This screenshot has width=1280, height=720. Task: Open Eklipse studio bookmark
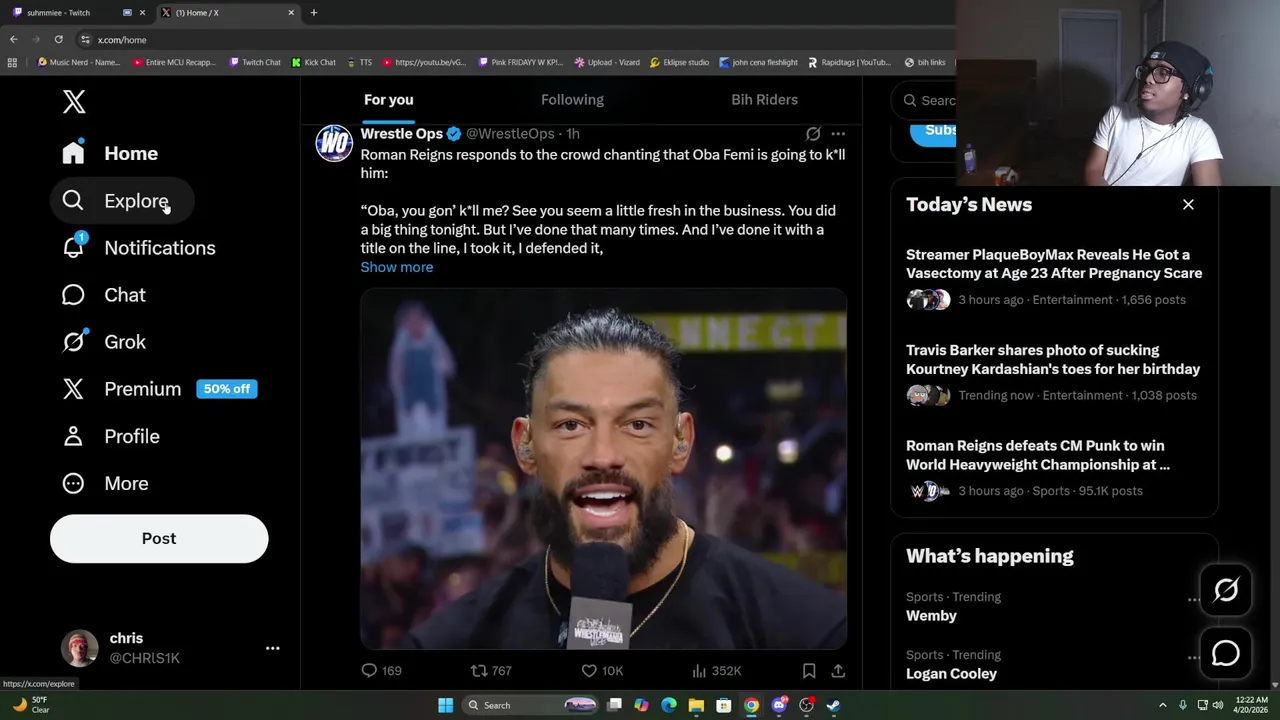click(x=679, y=62)
